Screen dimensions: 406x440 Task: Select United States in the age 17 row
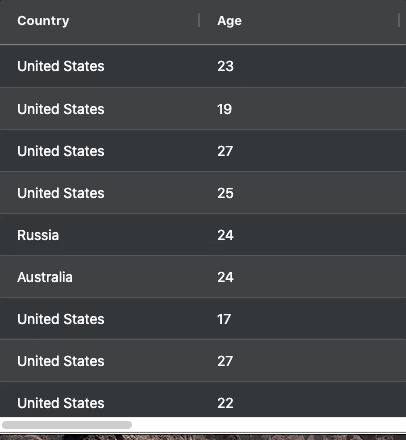(61, 319)
